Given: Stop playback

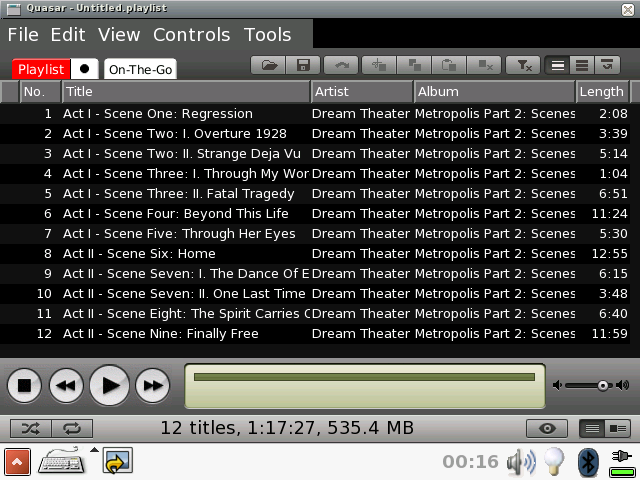Looking at the screenshot, I should (x=24, y=385).
